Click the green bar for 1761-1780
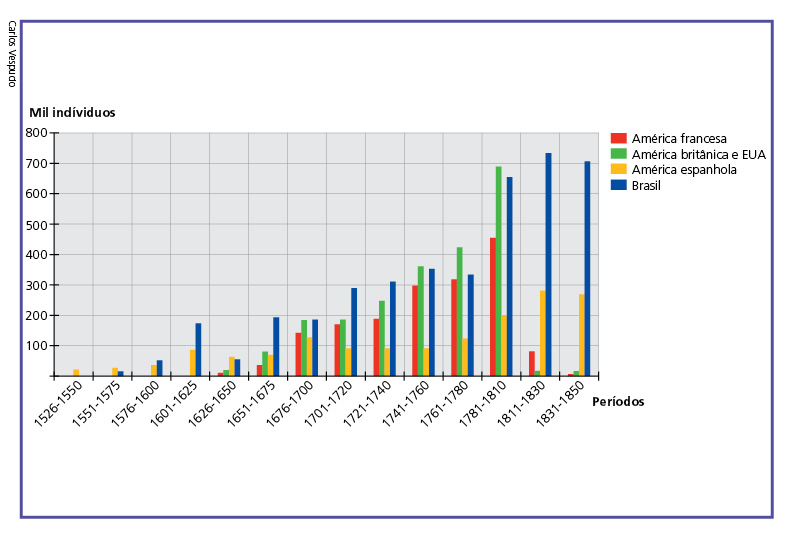The image size is (794, 539). (460, 311)
